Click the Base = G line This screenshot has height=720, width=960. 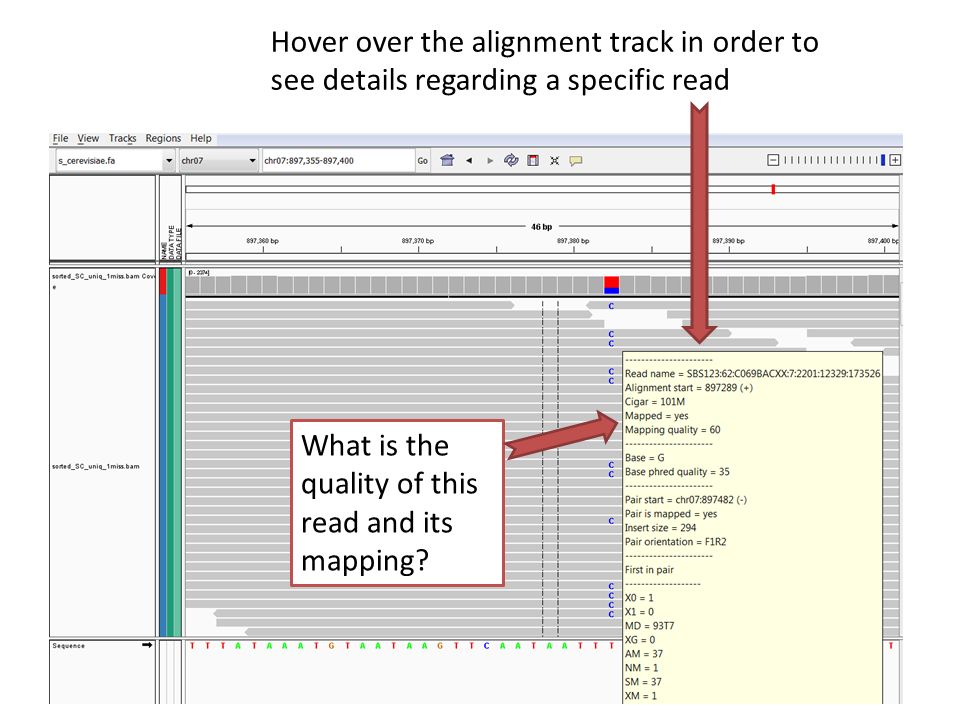pos(645,458)
